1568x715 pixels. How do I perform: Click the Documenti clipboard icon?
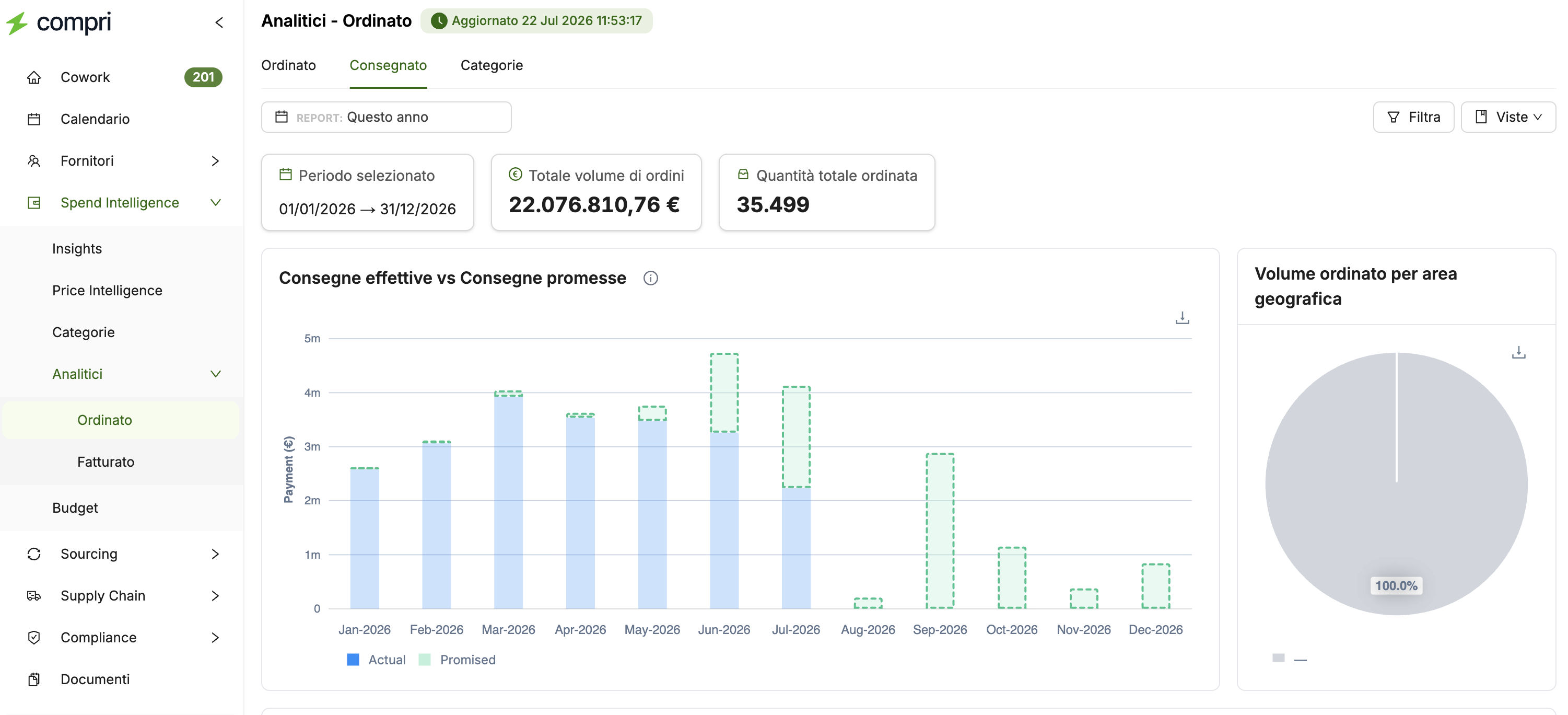click(x=34, y=679)
